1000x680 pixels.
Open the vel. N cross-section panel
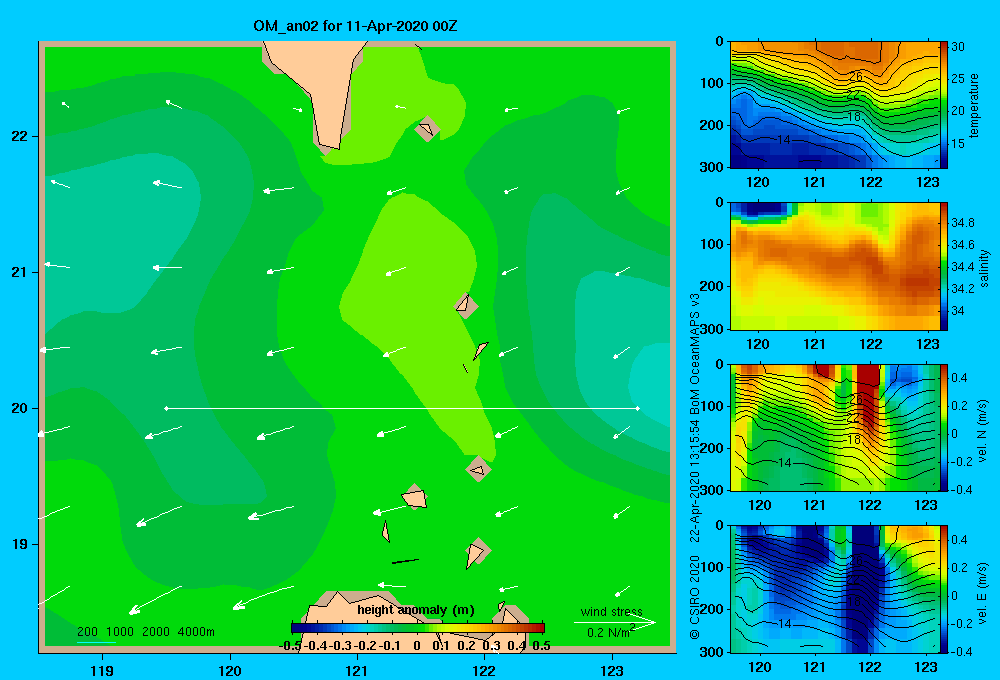(834, 427)
